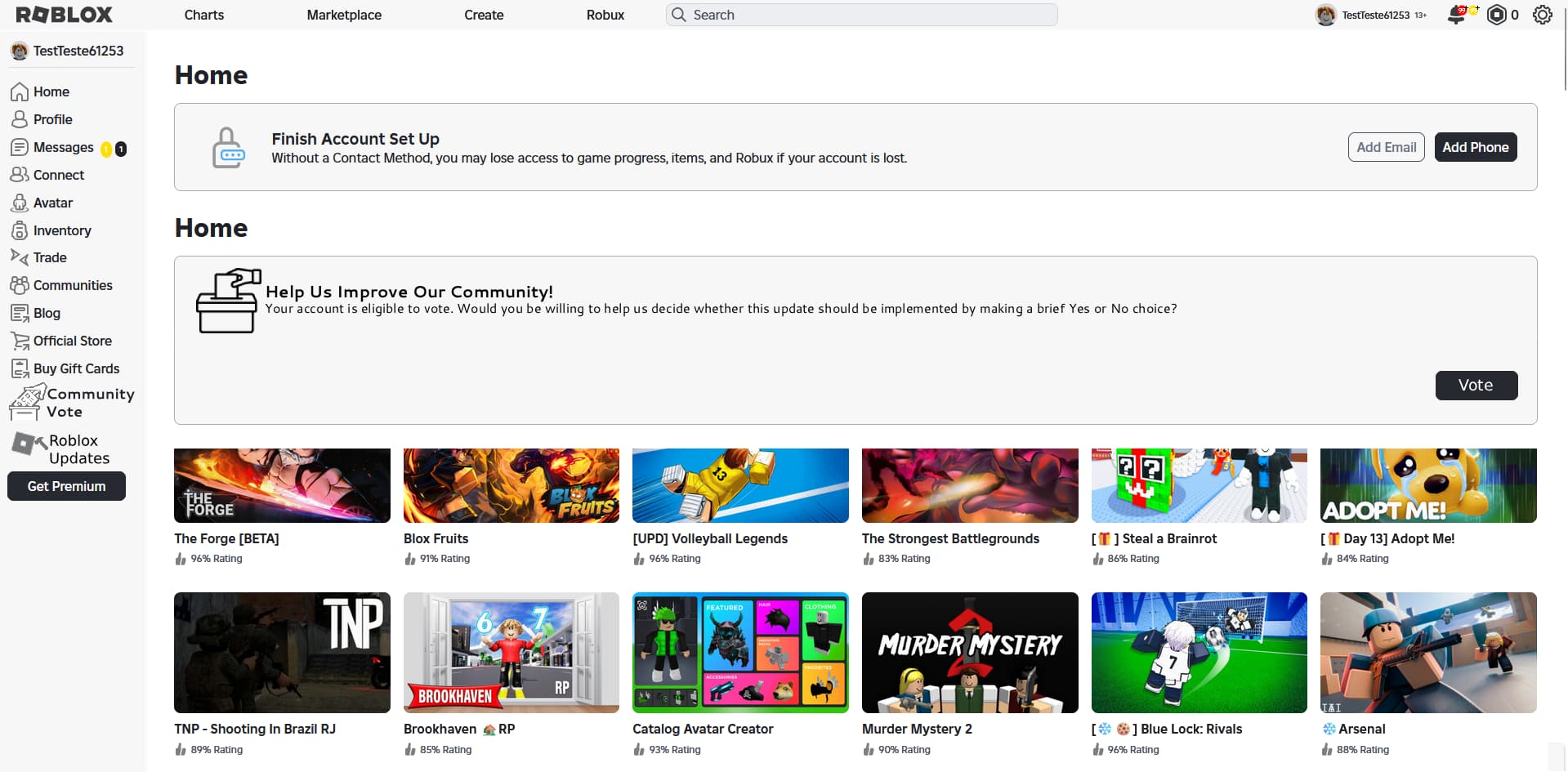Image resolution: width=1568 pixels, height=772 pixels.
Task: Open the Steal a Brainrot thumbnail
Action: point(1199,485)
